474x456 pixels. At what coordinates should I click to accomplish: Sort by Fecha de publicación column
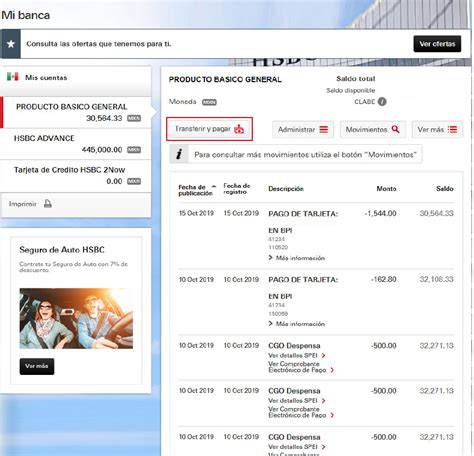click(x=196, y=190)
